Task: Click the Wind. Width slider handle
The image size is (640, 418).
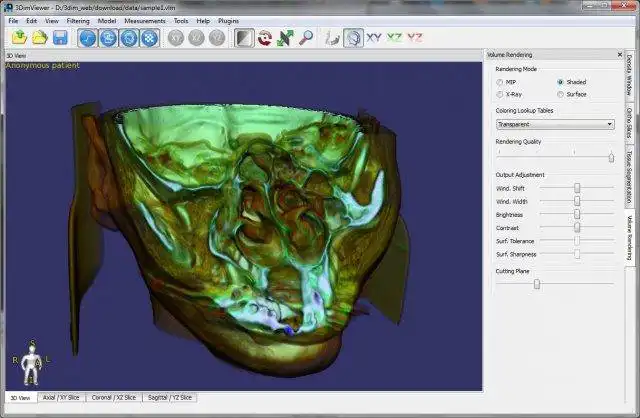Action: (x=577, y=201)
